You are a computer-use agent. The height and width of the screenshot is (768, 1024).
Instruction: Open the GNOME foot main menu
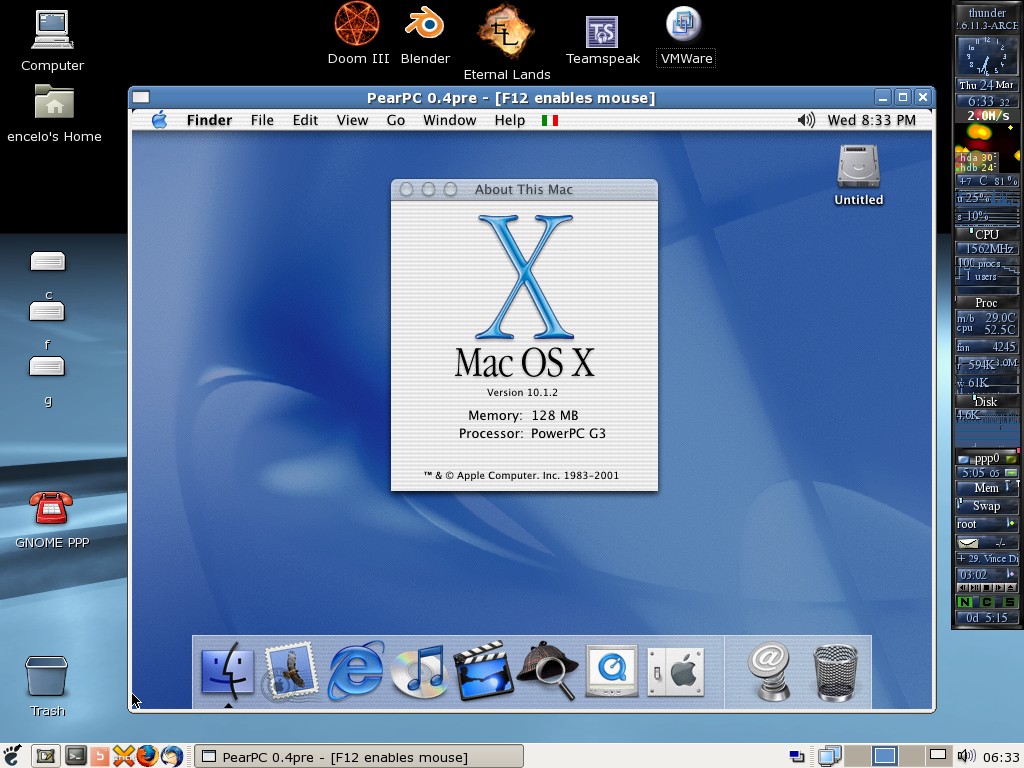pyautogui.click(x=12, y=756)
